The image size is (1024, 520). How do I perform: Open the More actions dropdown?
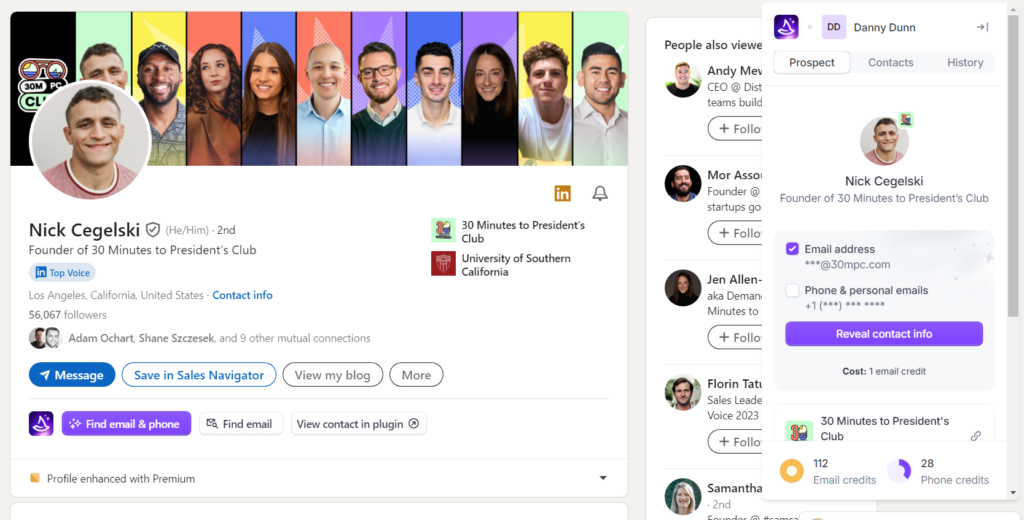416,375
